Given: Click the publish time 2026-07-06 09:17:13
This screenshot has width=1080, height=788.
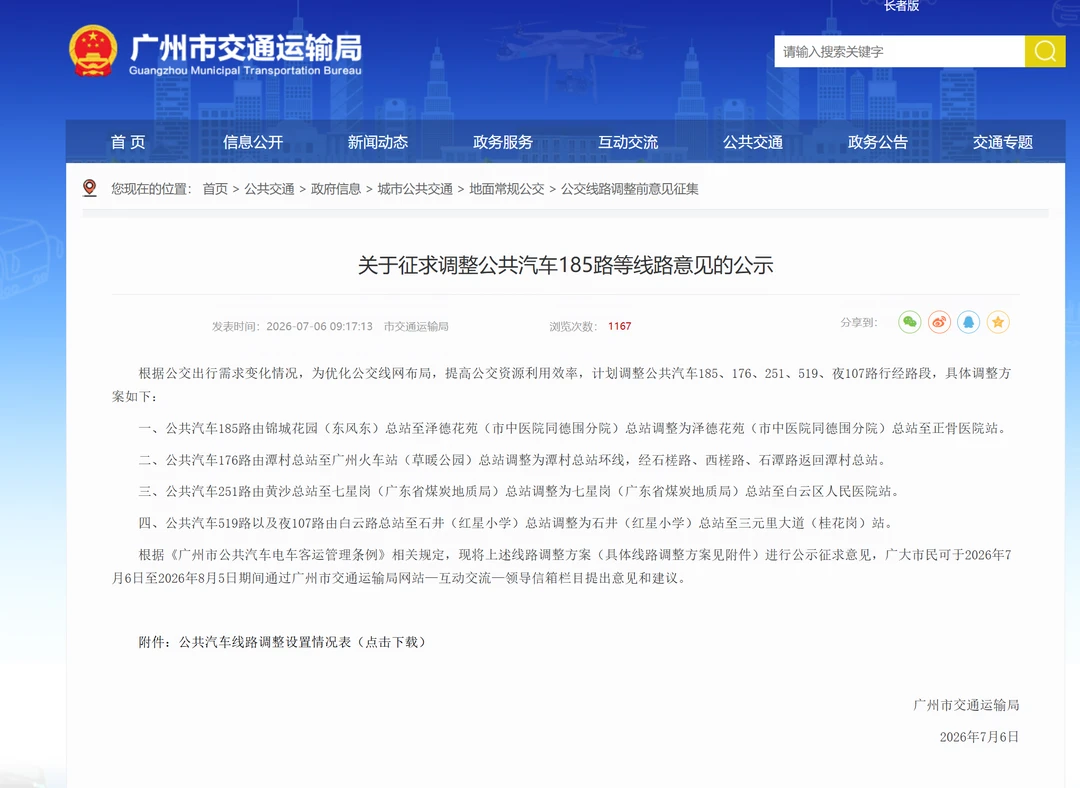Looking at the screenshot, I should (320, 326).
